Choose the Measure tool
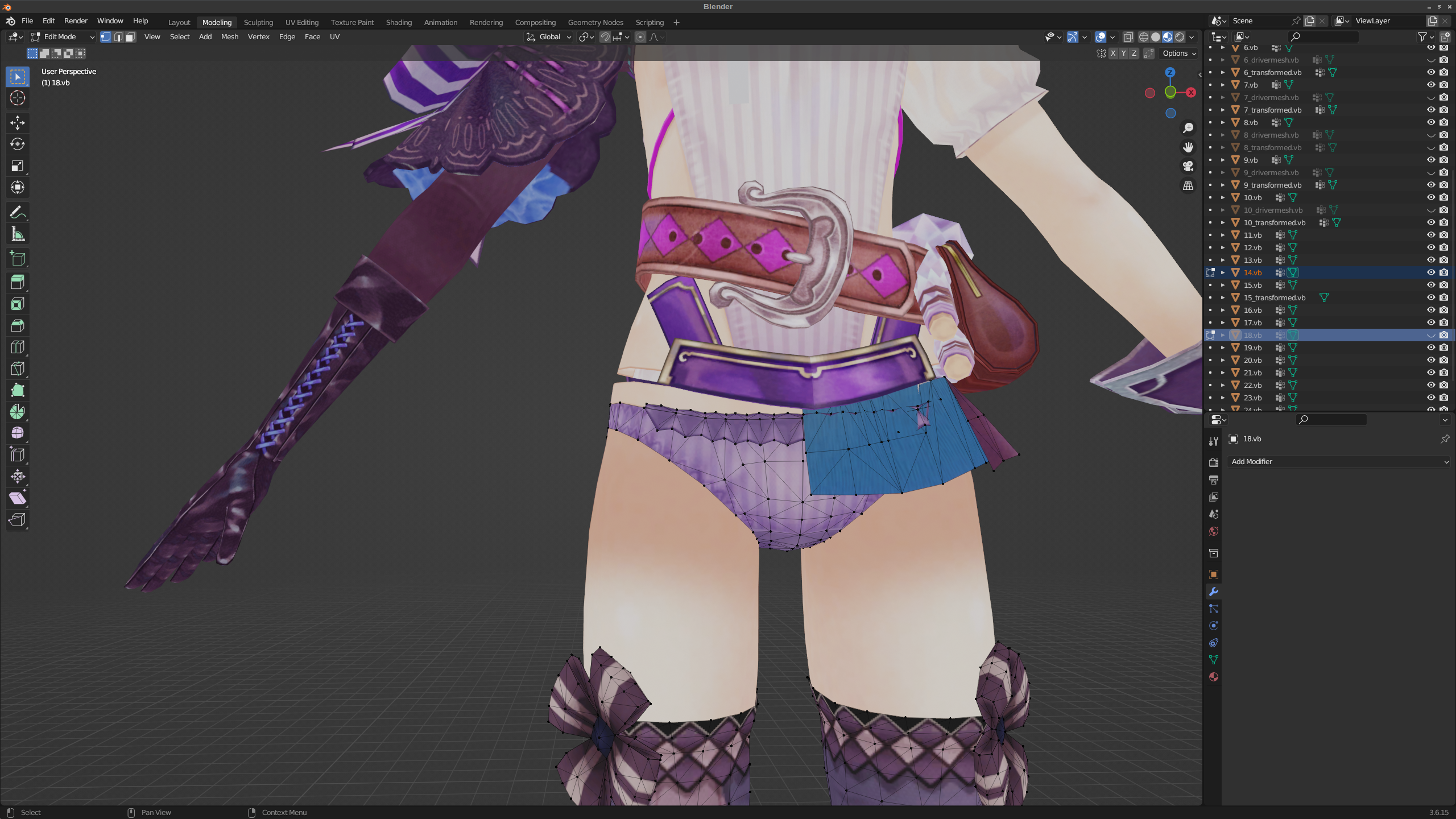Screen dimensions: 1456x819 (18, 234)
